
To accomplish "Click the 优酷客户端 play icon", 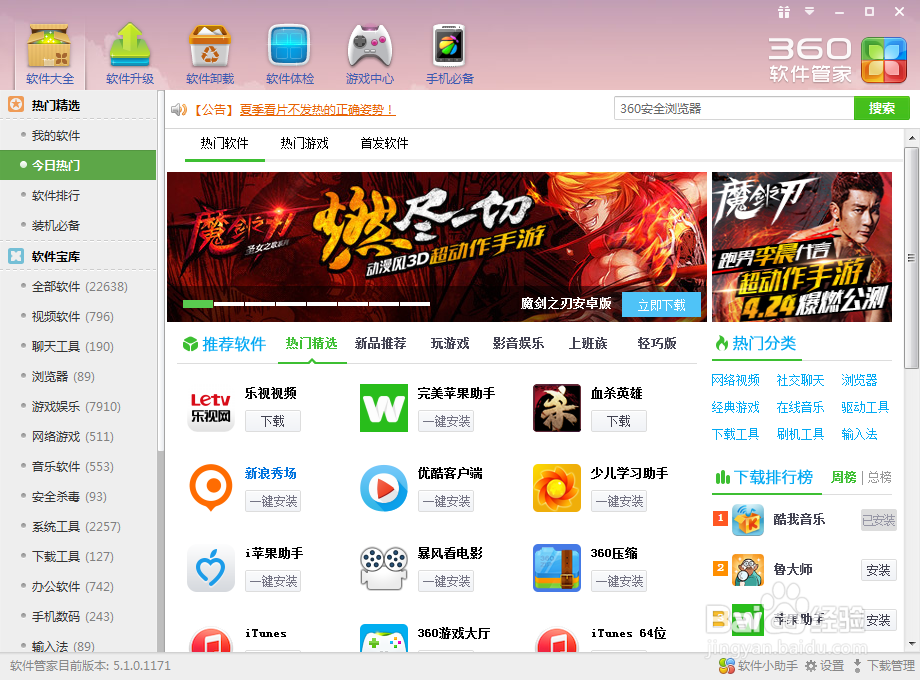I will (x=384, y=488).
